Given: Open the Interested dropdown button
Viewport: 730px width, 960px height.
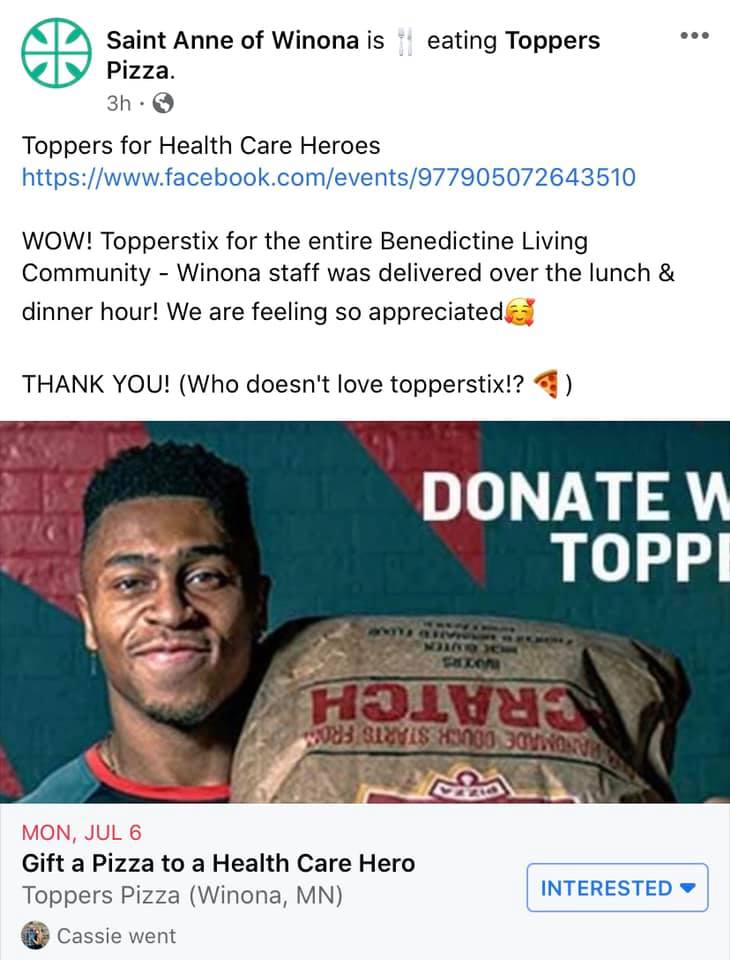Looking at the screenshot, I should (617, 887).
